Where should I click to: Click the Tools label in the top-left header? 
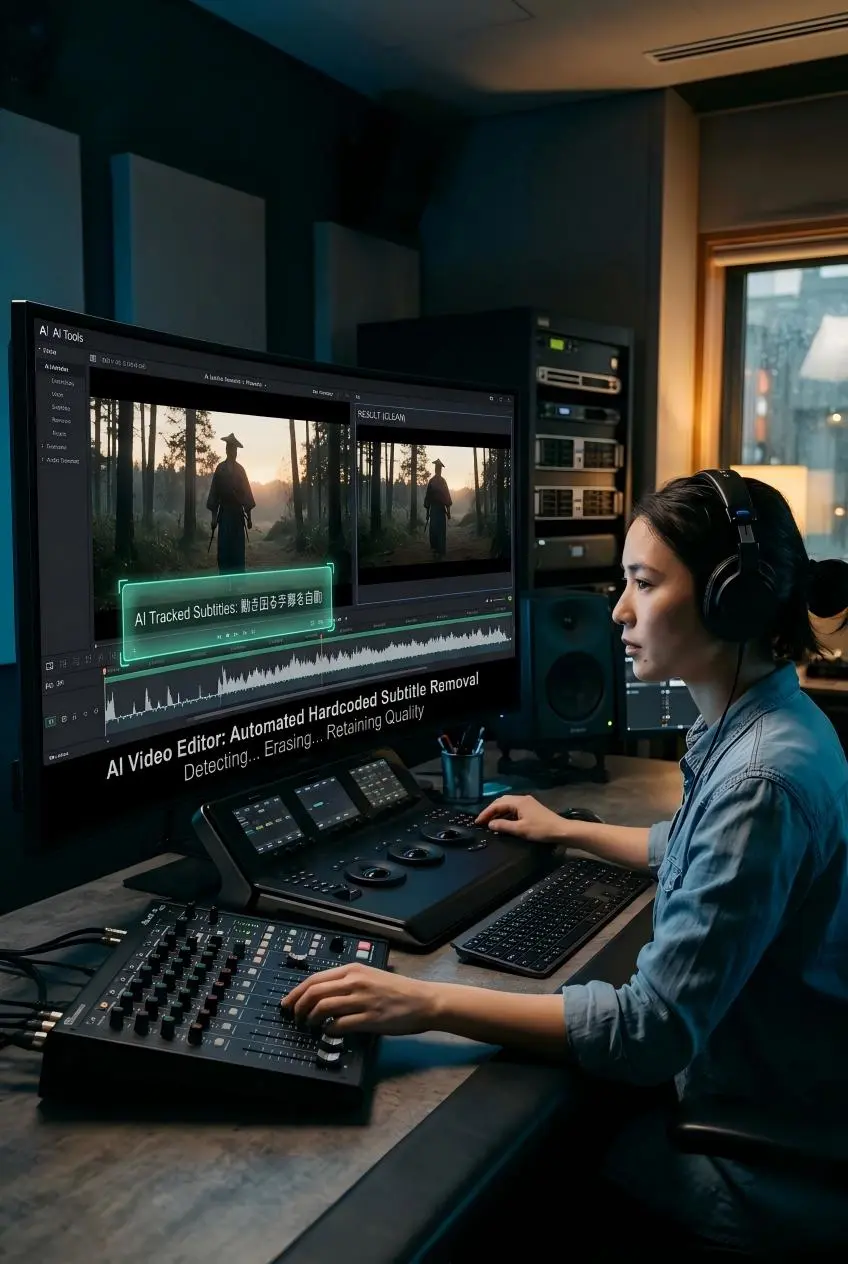pyautogui.click(x=72, y=334)
